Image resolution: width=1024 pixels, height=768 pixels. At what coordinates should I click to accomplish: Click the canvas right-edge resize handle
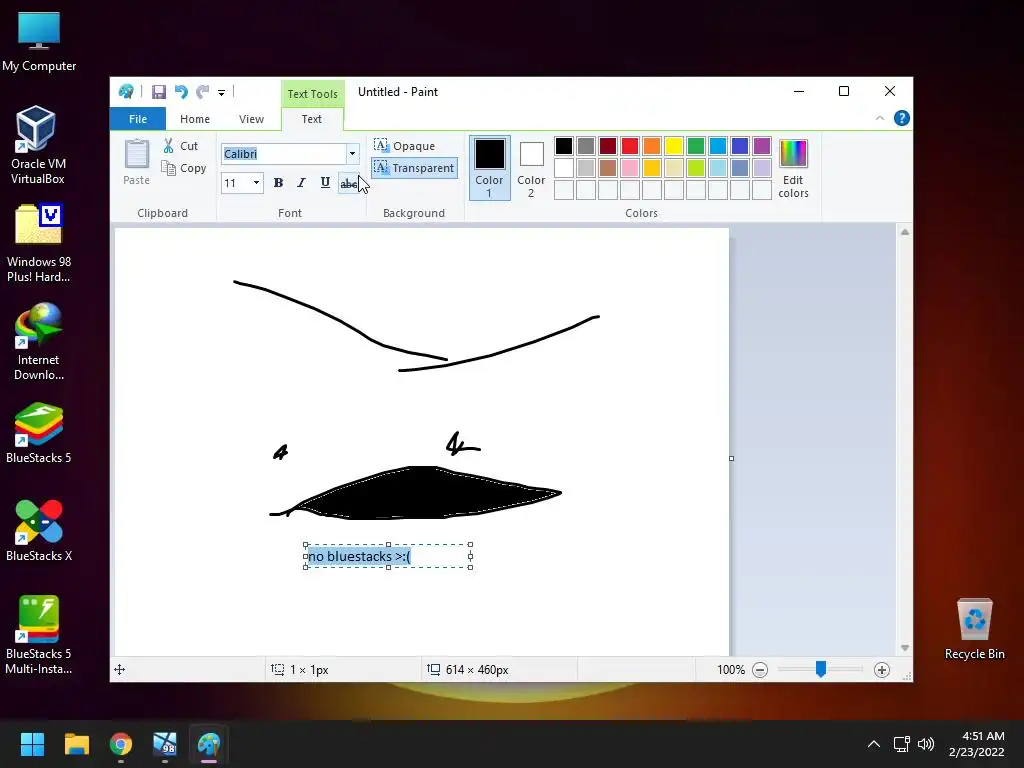pos(731,458)
